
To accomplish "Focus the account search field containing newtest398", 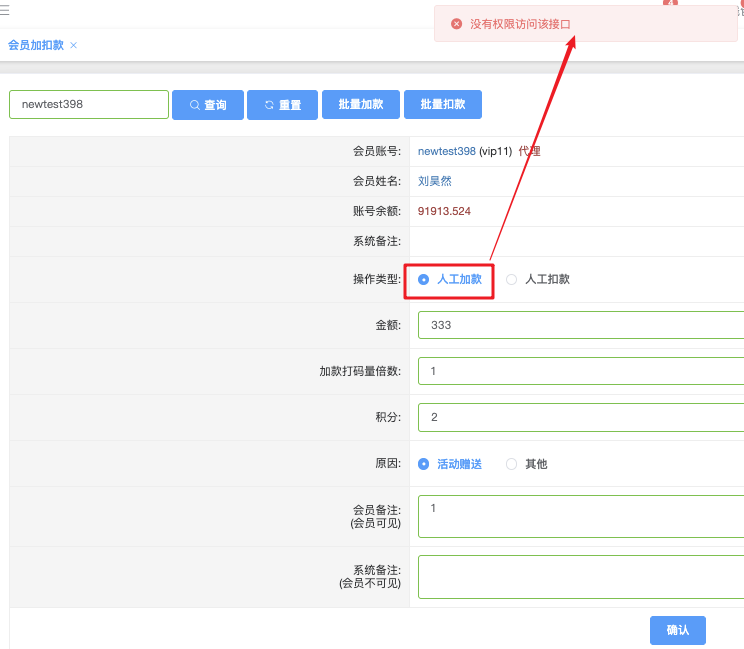I will [x=89, y=105].
